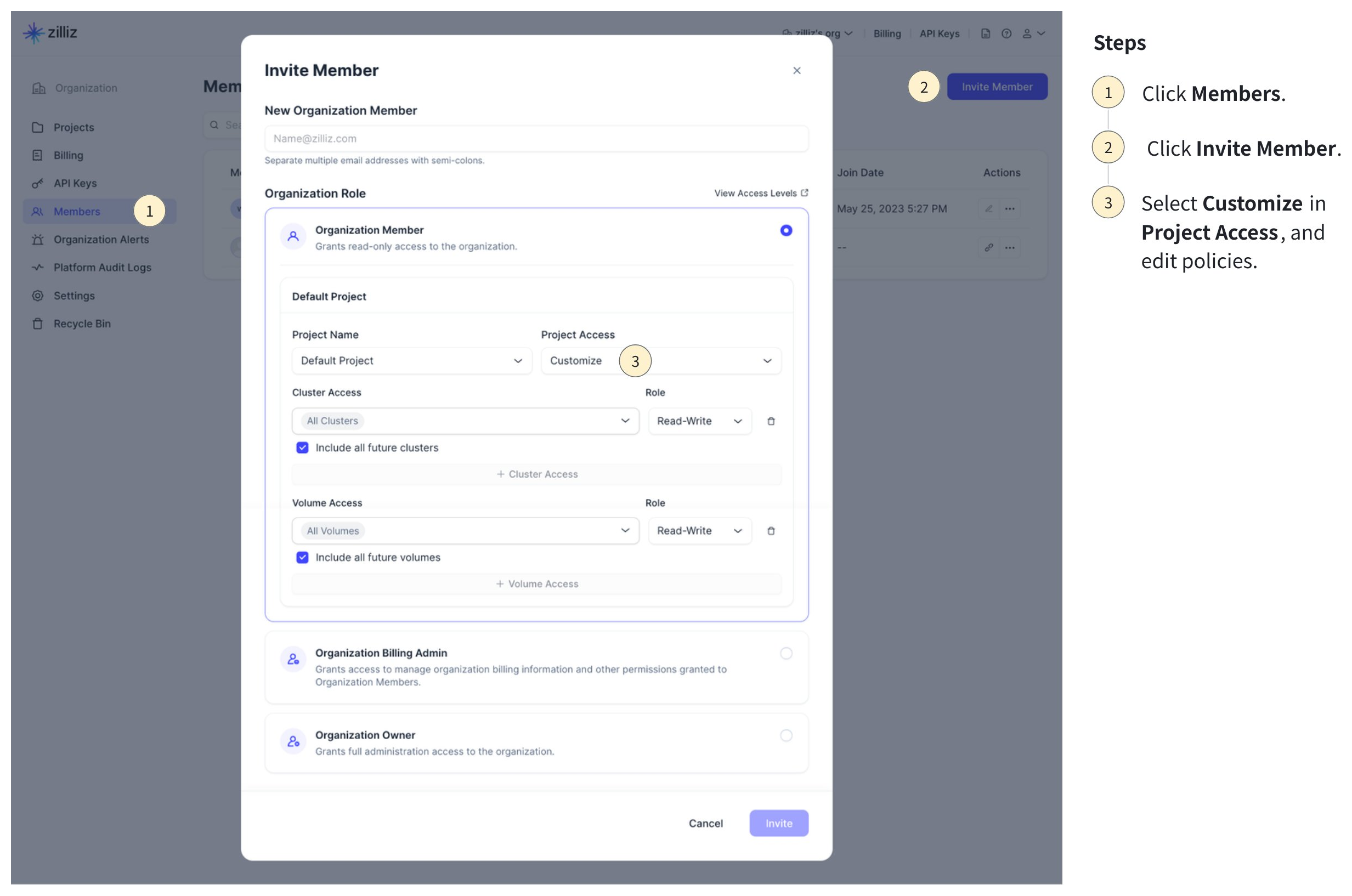Delete the Volume Access row trash icon
The height and width of the screenshot is (896, 1352).
pos(770,531)
